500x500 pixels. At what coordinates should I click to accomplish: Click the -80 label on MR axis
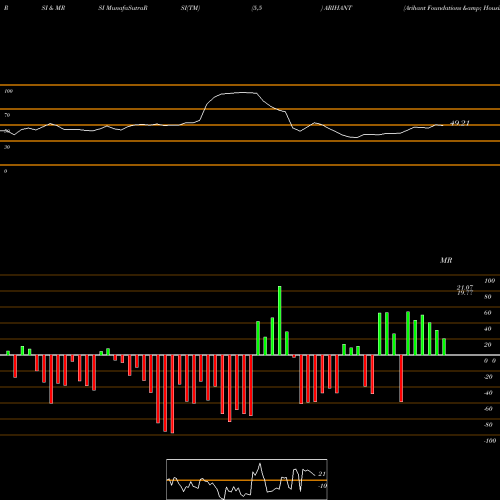click(488, 425)
